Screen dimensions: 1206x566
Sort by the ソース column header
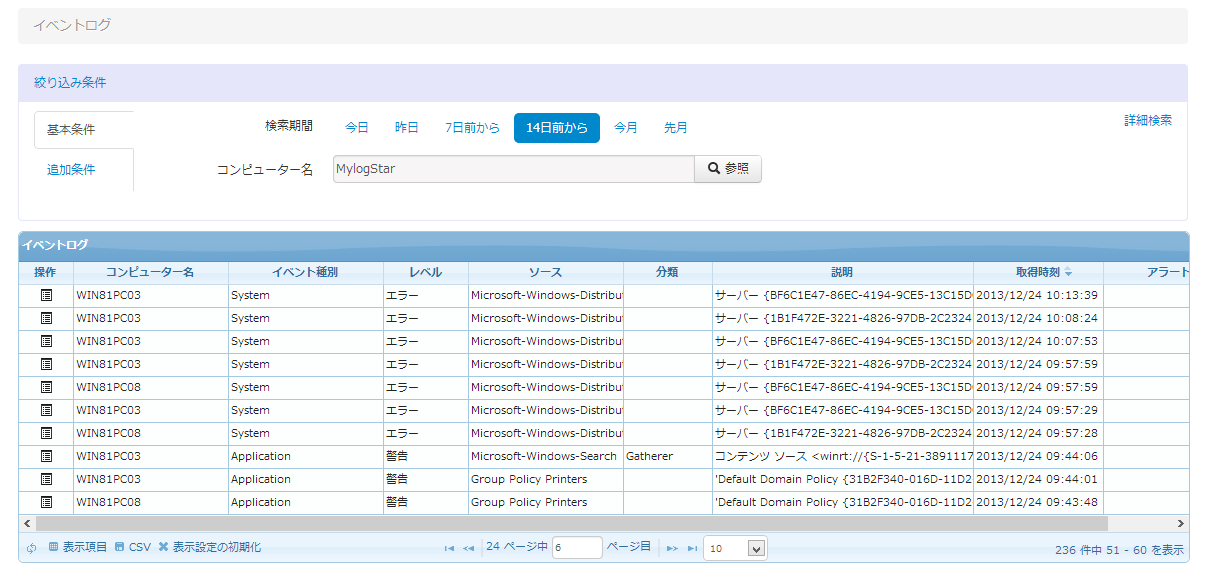tap(545, 272)
